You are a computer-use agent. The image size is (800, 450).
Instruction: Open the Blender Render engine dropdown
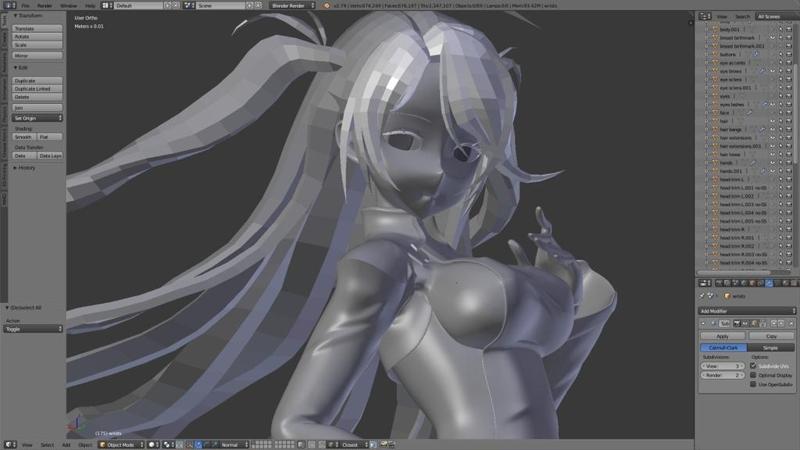pyautogui.click(x=292, y=5)
